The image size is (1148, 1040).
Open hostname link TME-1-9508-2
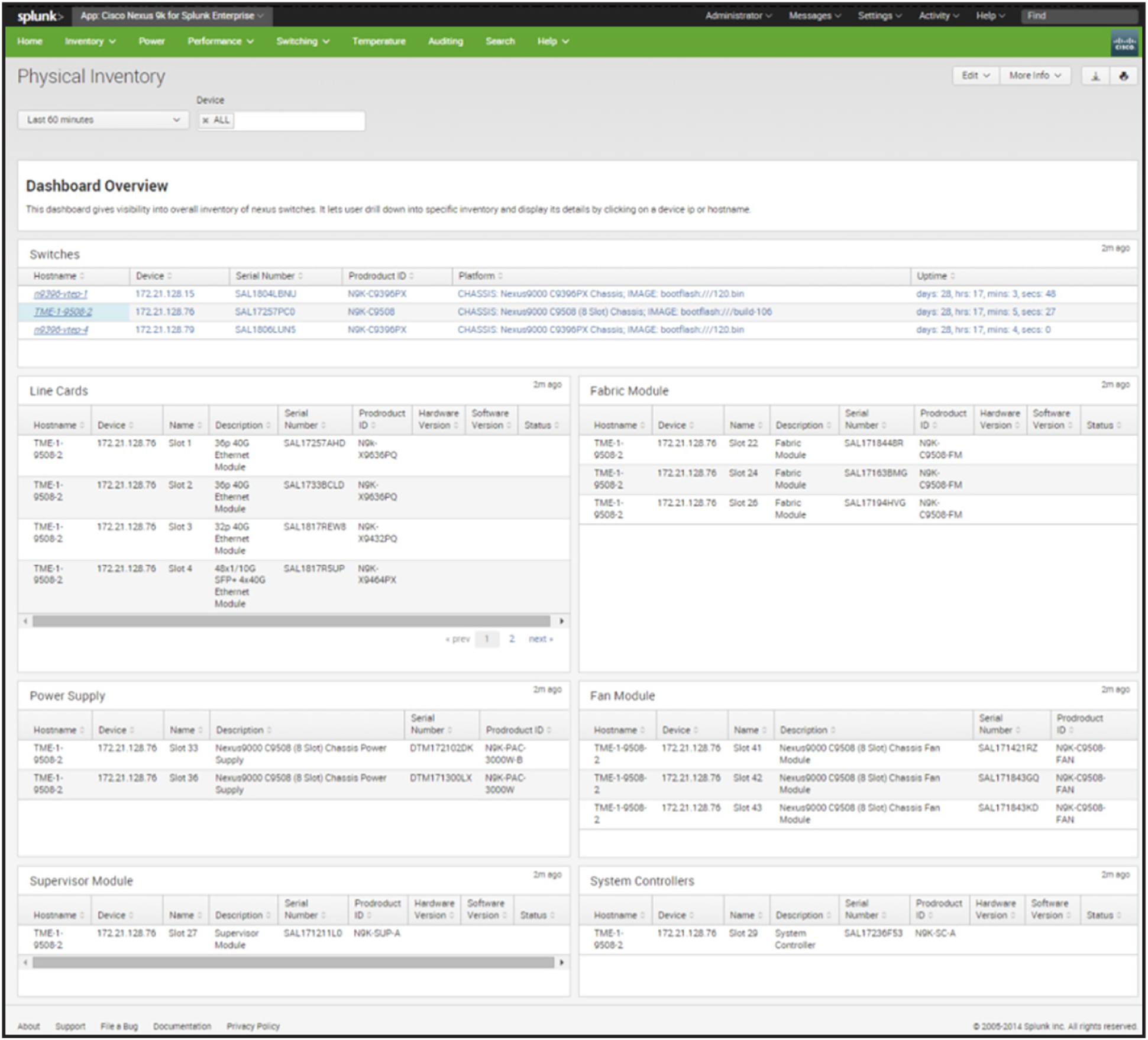pos(63,312)
